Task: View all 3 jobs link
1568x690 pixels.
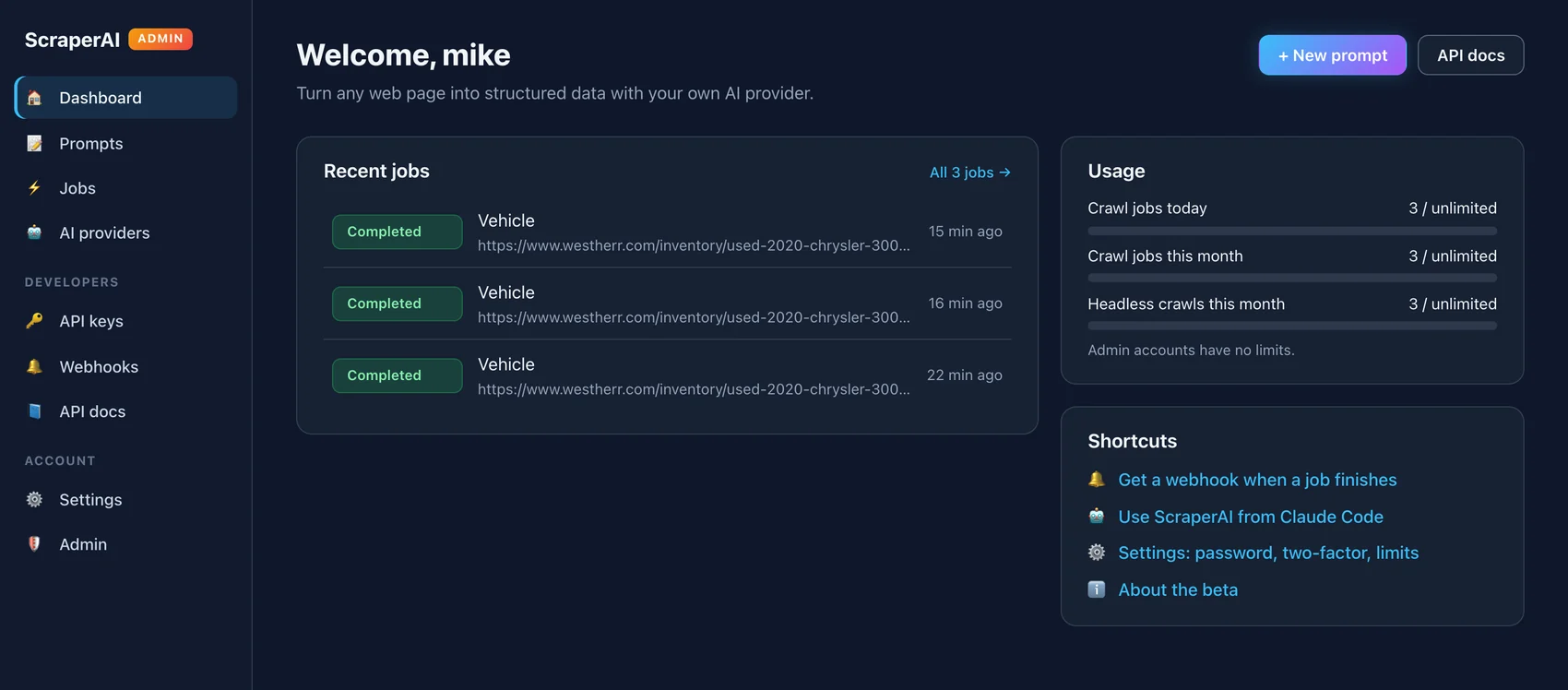Action: pyautogui.click(x=970, y=172)
